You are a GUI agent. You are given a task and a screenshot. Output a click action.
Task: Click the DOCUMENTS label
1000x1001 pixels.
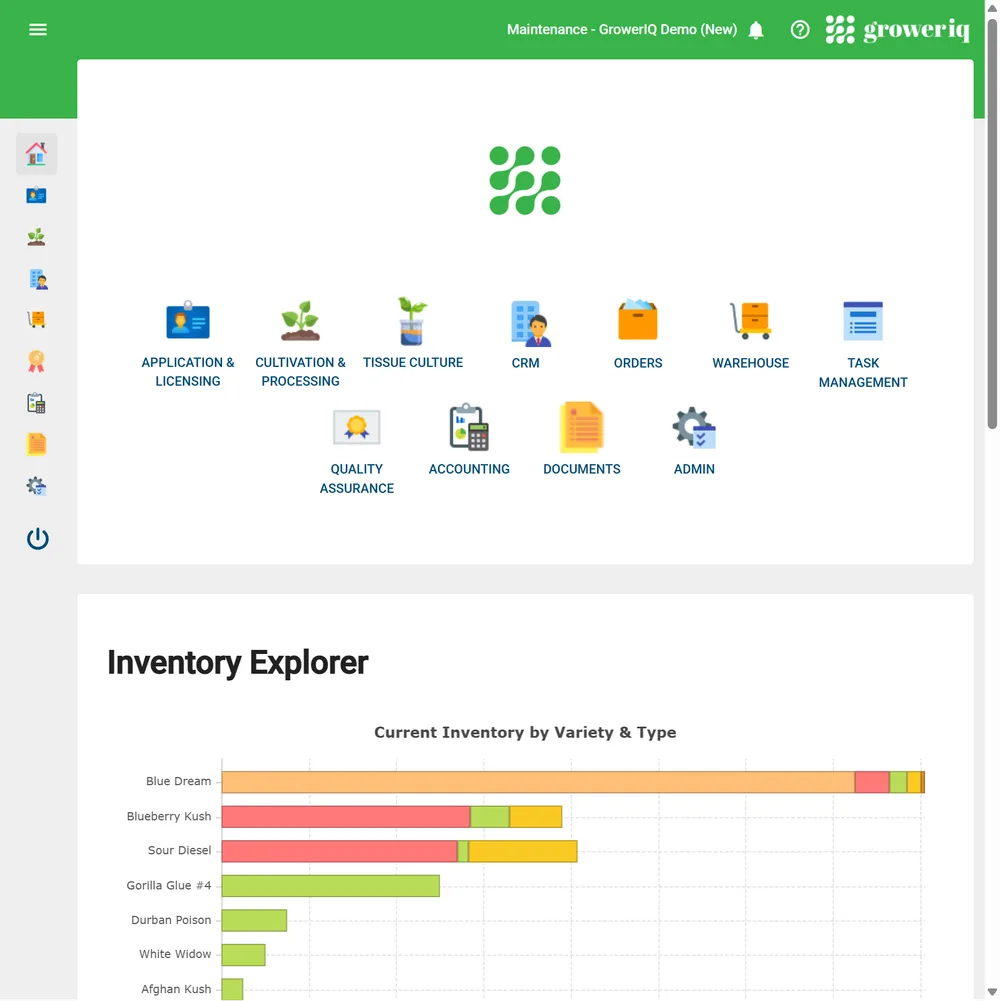tap(581, 469)
